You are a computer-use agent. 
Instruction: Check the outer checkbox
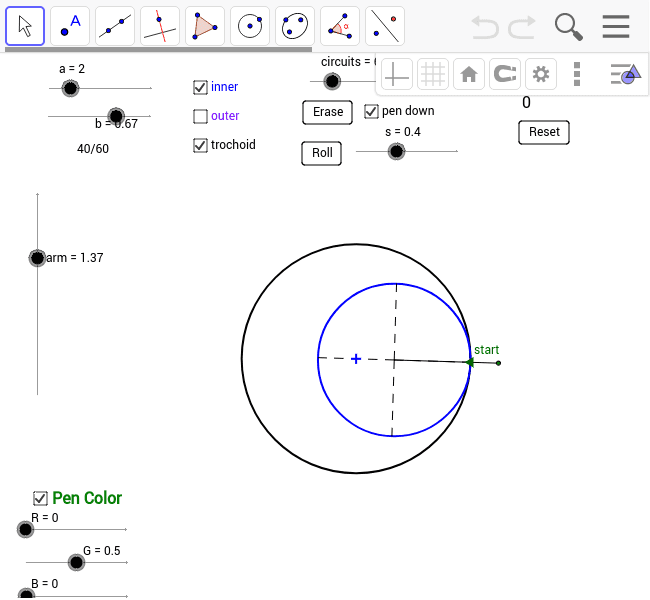click(200, 116)
